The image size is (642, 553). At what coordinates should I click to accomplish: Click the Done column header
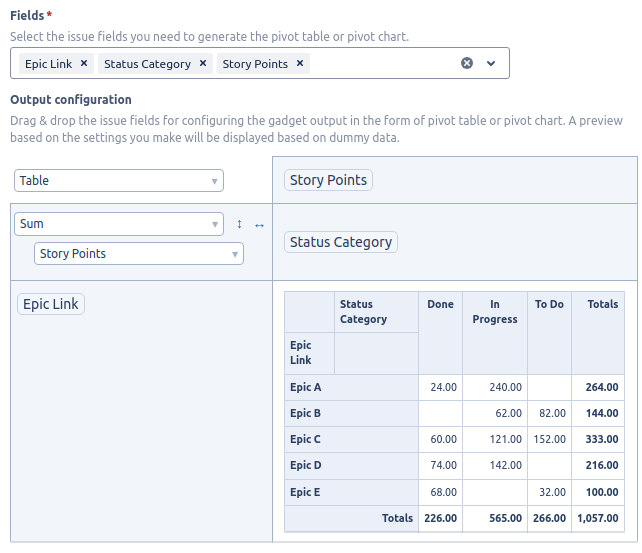point(441,333)
